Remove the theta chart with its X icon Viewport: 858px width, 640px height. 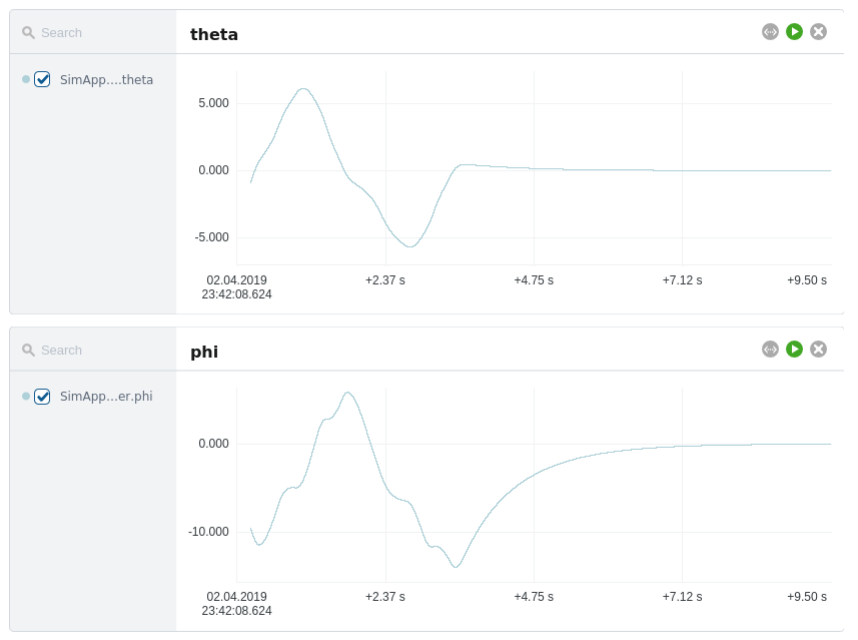818,32
